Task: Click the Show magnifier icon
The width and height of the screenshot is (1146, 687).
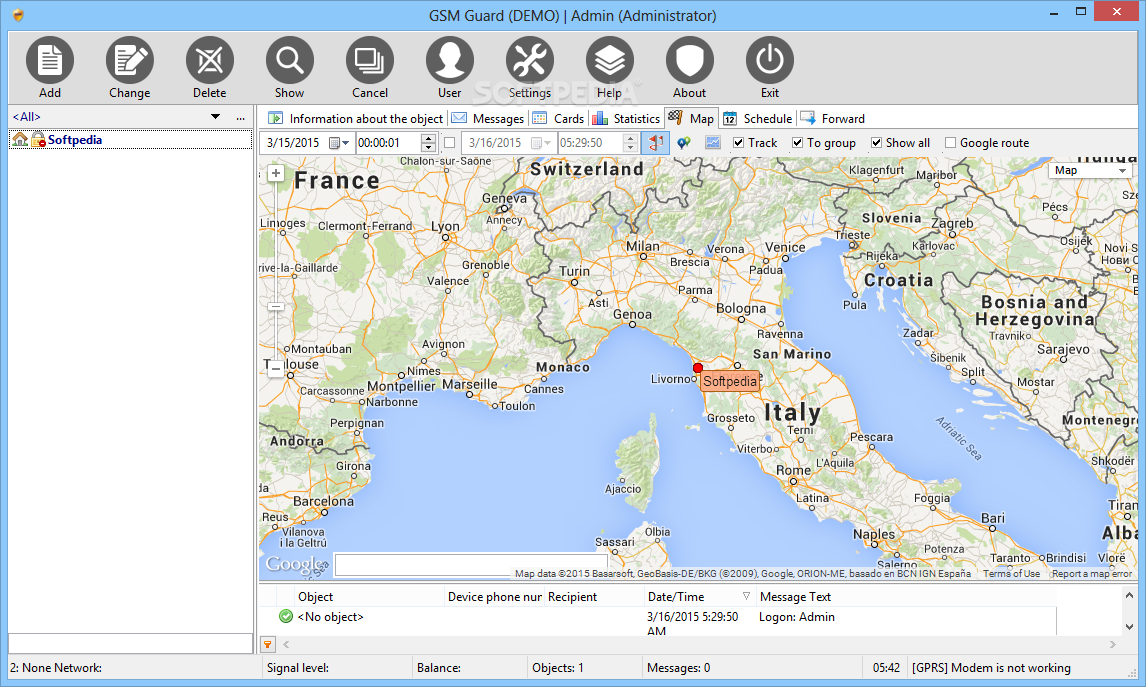Action: point(289,60)
